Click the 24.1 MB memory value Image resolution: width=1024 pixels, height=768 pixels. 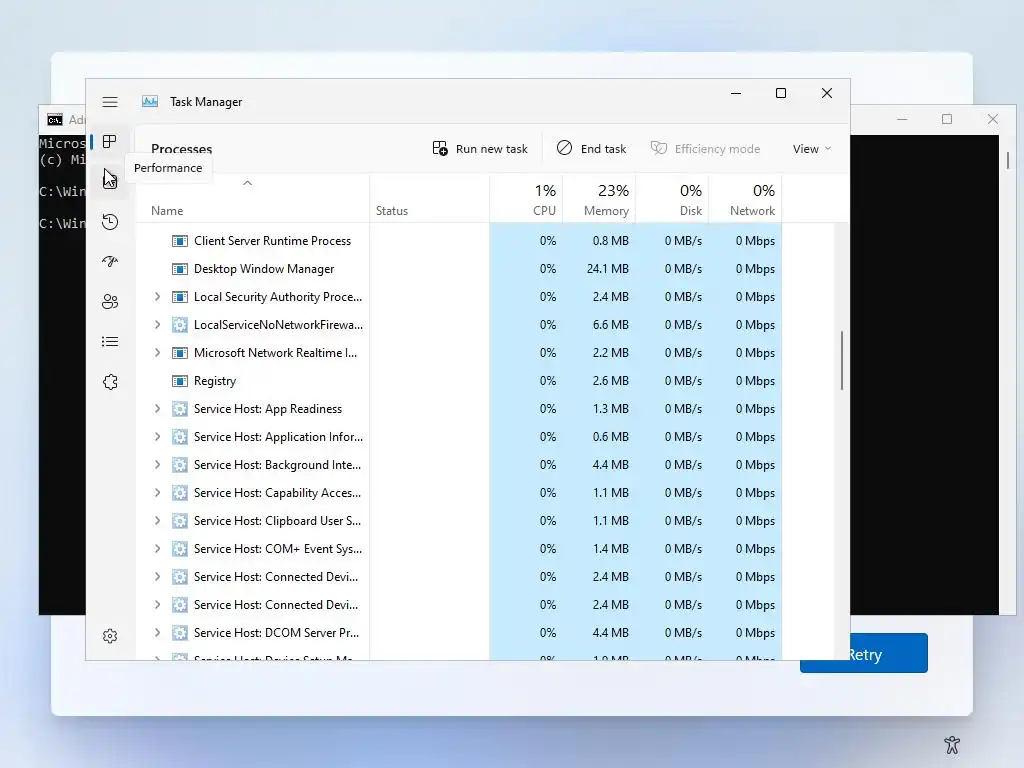607,269
